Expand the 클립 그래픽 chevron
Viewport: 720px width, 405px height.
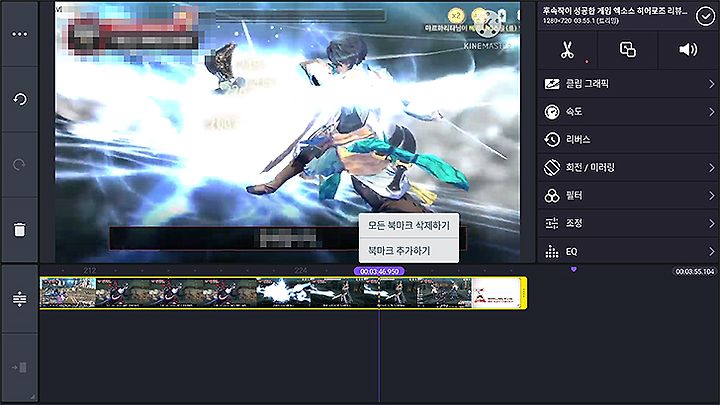pyautogui.click(x=711, y=84)
